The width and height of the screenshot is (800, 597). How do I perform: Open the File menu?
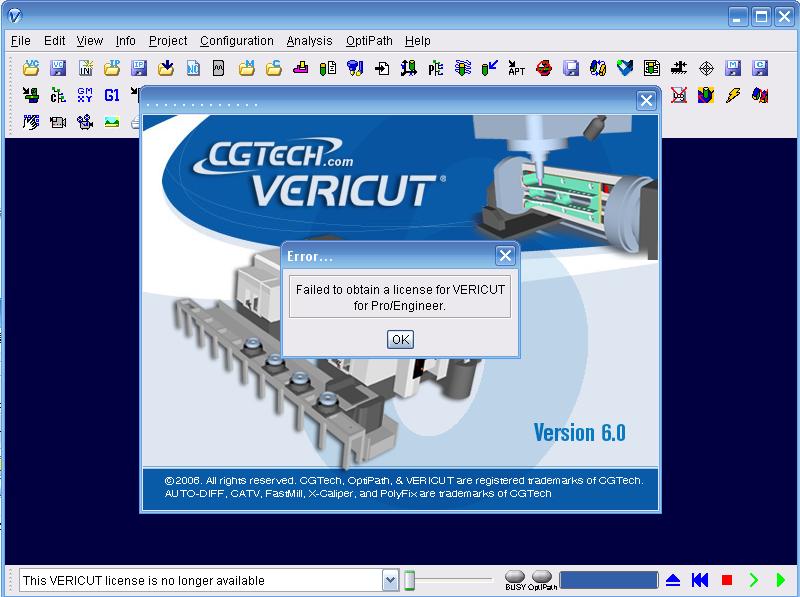[x=20, y=41]
